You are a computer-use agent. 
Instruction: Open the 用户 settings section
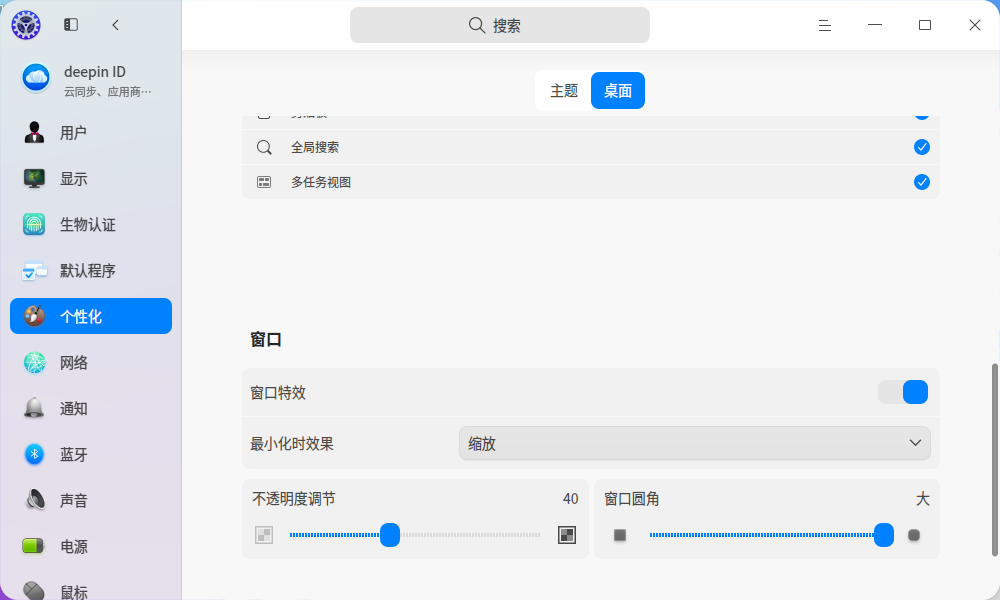(x=91, y=133)
